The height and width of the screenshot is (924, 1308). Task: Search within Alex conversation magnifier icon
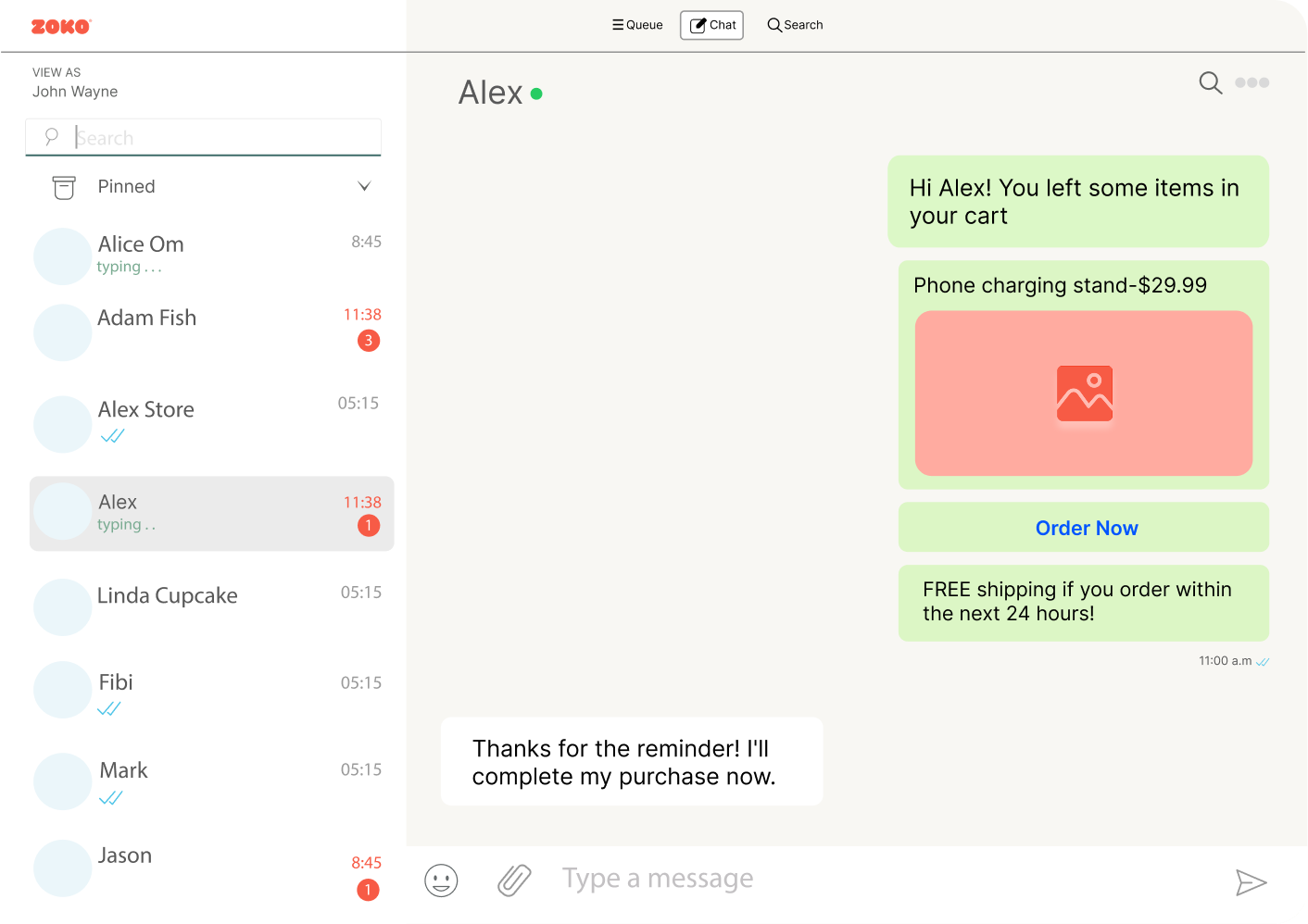pyautogui.click(x=1210, y=82)
